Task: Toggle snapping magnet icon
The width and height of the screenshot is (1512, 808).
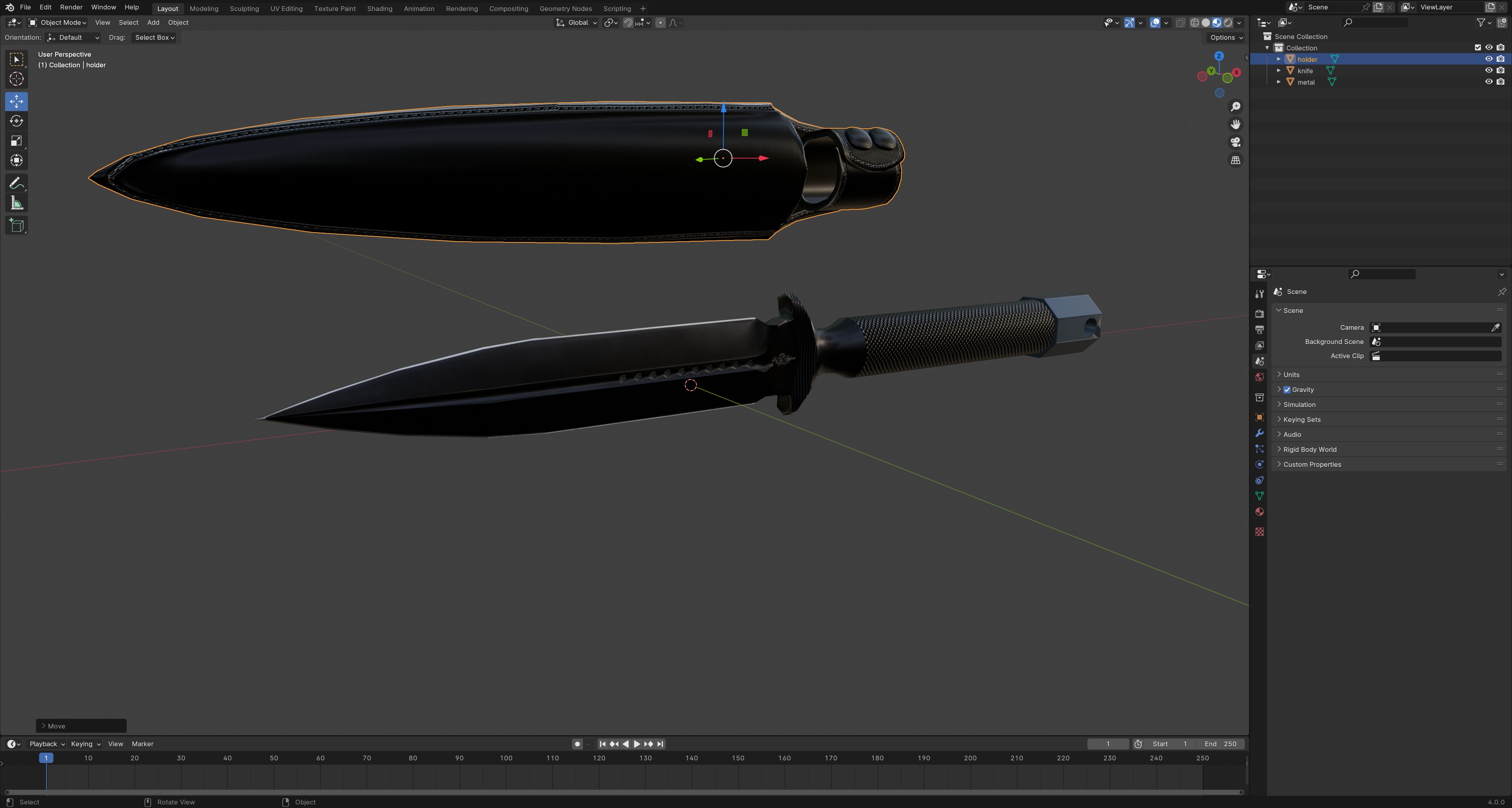Action: click(x=628, y=22)
